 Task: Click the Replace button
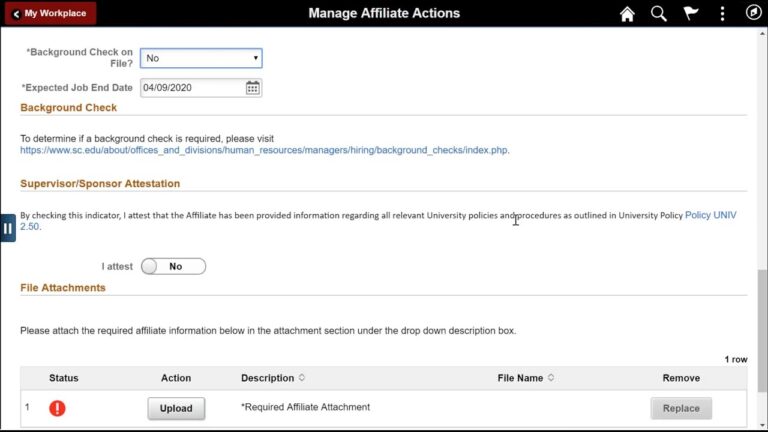click(x=681, y=408)
